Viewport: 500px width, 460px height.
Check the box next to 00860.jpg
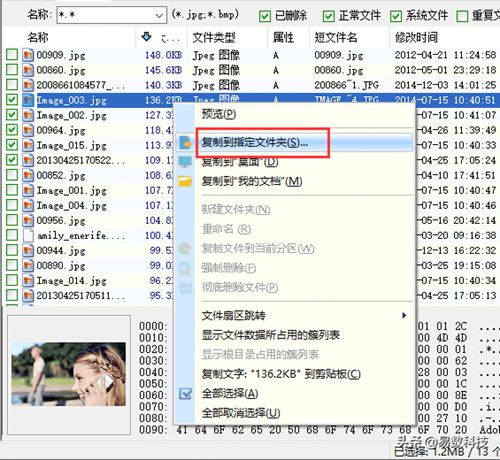pyautogui.click(x=12, y=70)
